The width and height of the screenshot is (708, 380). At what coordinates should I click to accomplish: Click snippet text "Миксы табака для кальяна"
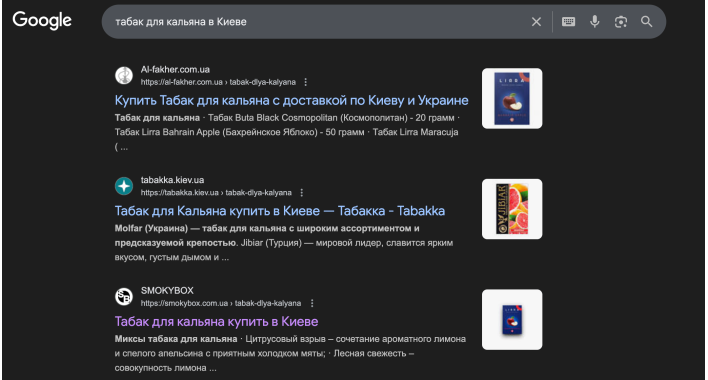pyautogui.click(x=176, y=339)
